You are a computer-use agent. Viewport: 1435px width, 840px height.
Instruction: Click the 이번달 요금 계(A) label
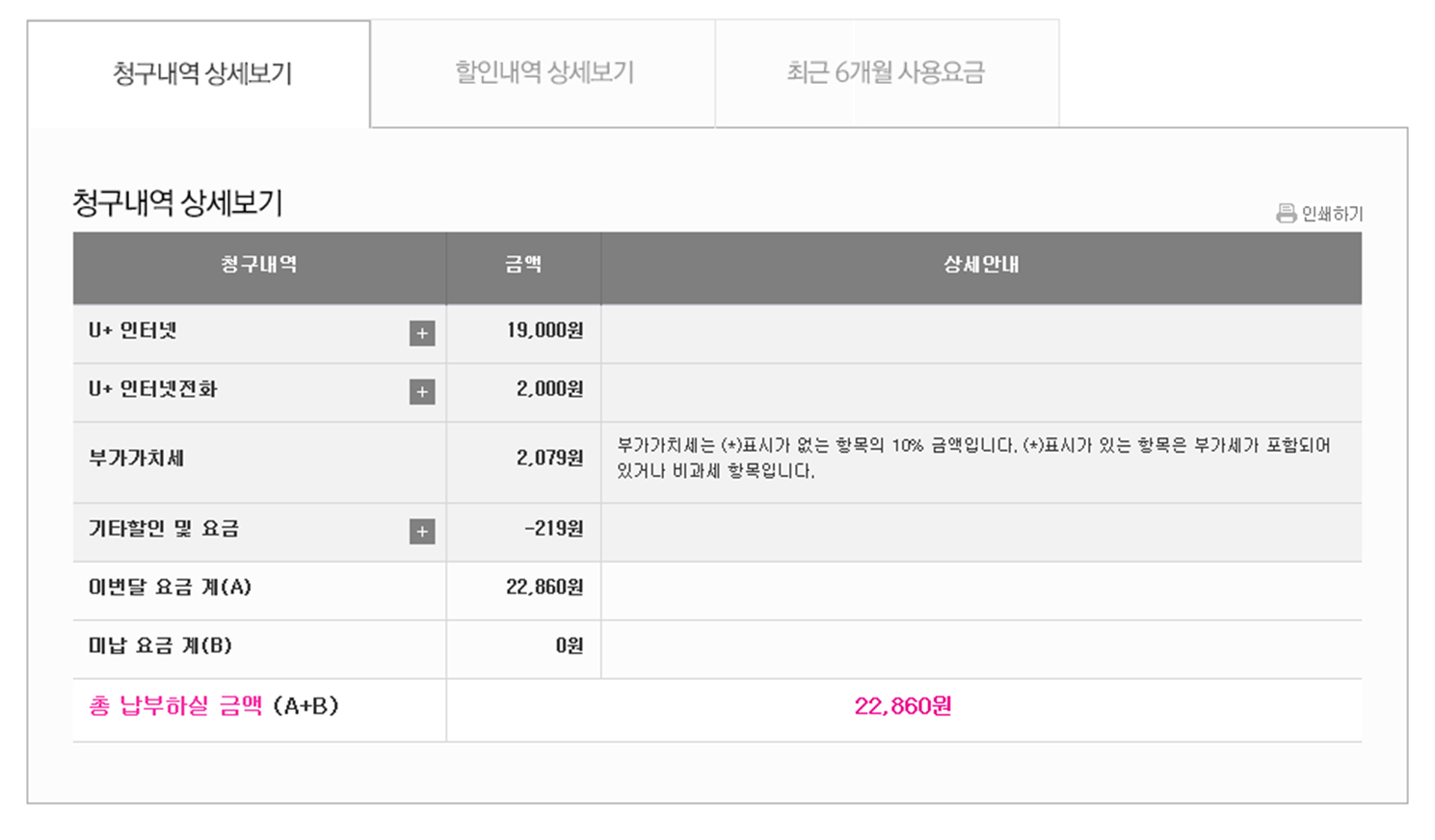[x=170, y=588]
